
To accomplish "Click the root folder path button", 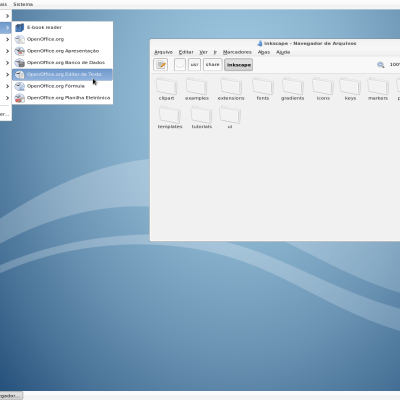I will coord(180,65).
